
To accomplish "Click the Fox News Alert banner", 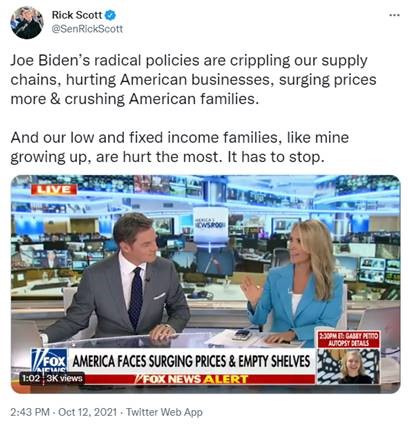I will click(x=192, y=379).
